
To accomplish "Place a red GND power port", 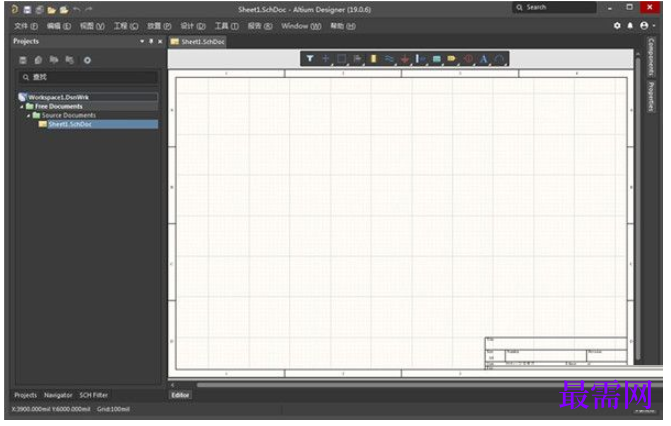I will click(405, 59).
